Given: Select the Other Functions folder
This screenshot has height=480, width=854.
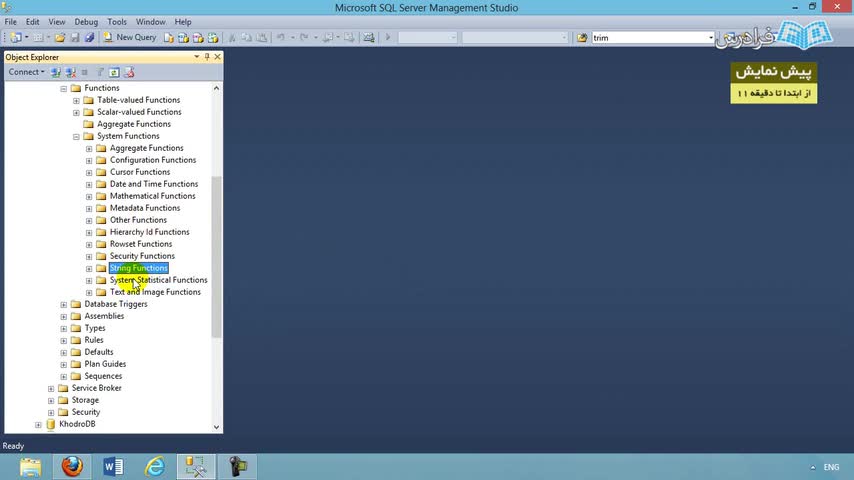Looking at the screenshot, I should click(x=138, y=220).
